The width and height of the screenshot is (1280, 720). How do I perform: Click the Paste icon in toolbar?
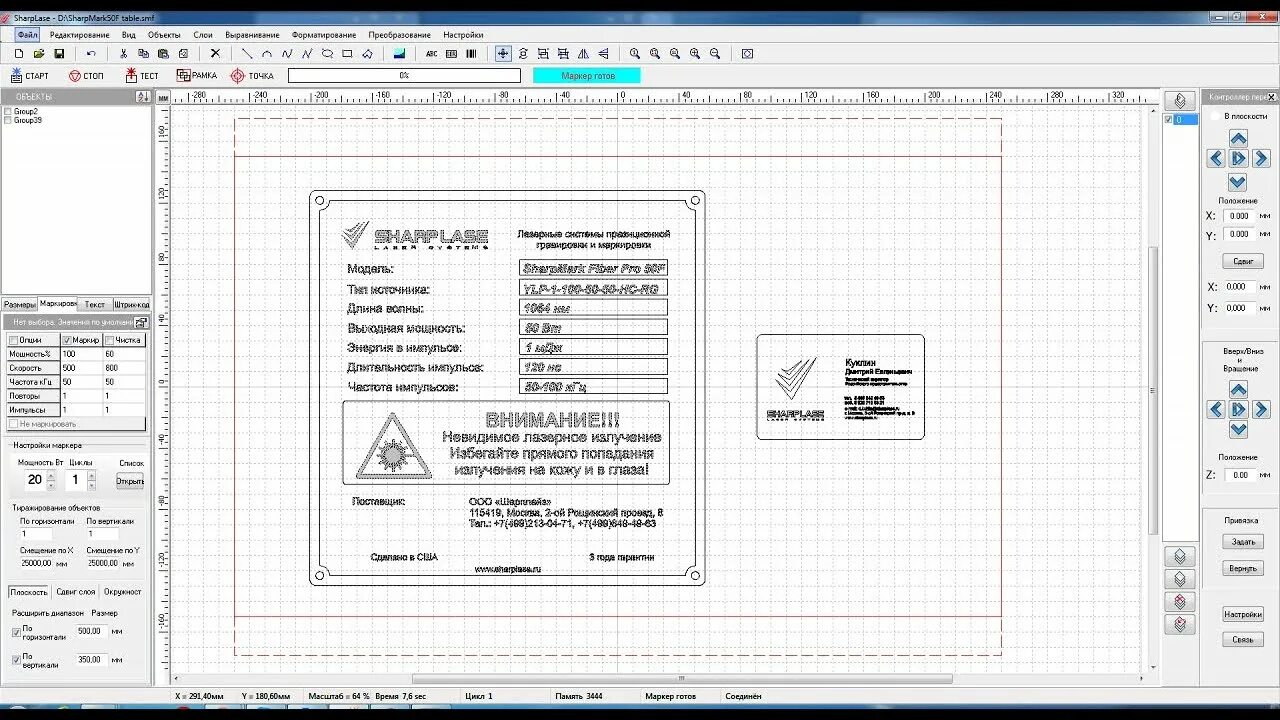pos(163,53)
